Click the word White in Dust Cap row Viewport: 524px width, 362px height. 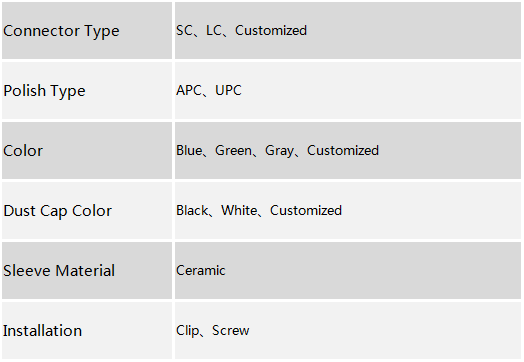[239, 210]
